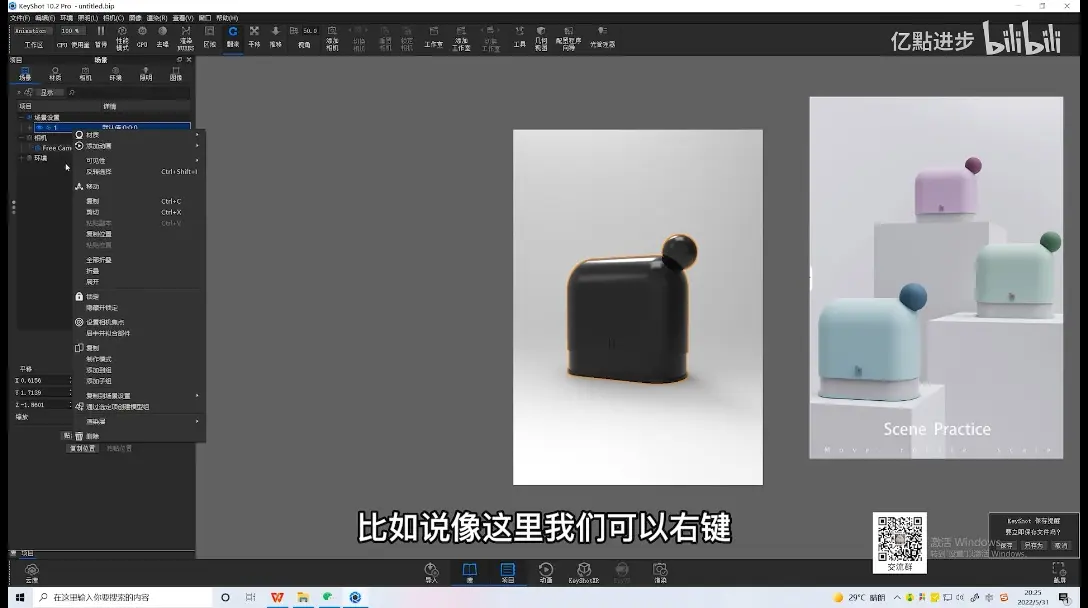Click 保存 in the save reminder popup
The width and height of the screenshot is (1088, 608).
(1007, 546)
